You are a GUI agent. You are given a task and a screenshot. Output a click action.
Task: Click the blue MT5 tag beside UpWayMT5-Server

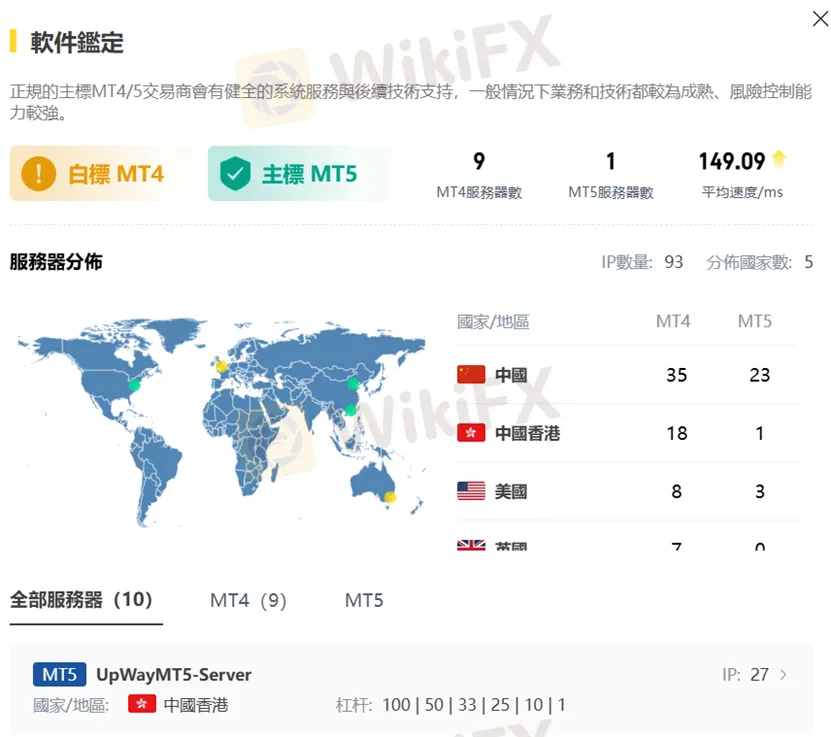click(x=59, y=674)
